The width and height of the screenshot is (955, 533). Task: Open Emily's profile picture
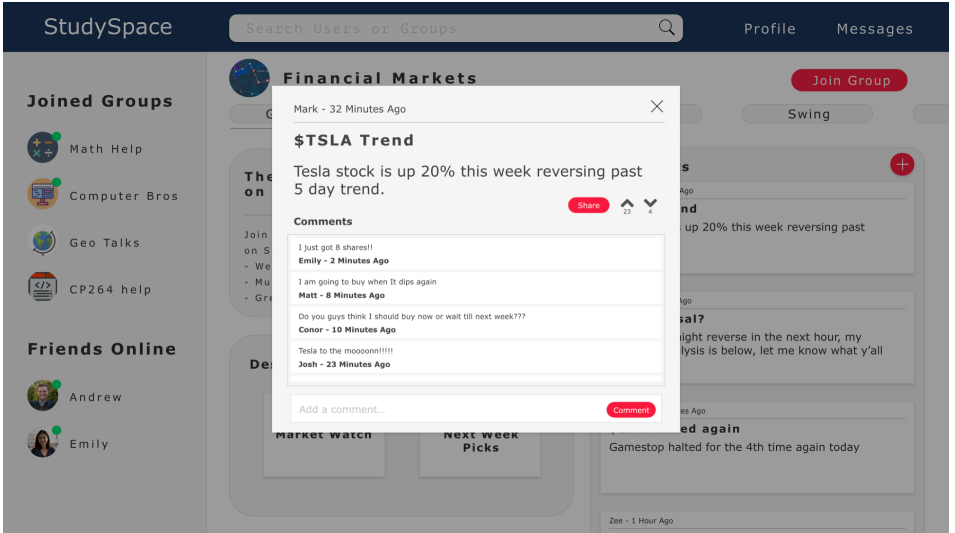pos(43,442)
